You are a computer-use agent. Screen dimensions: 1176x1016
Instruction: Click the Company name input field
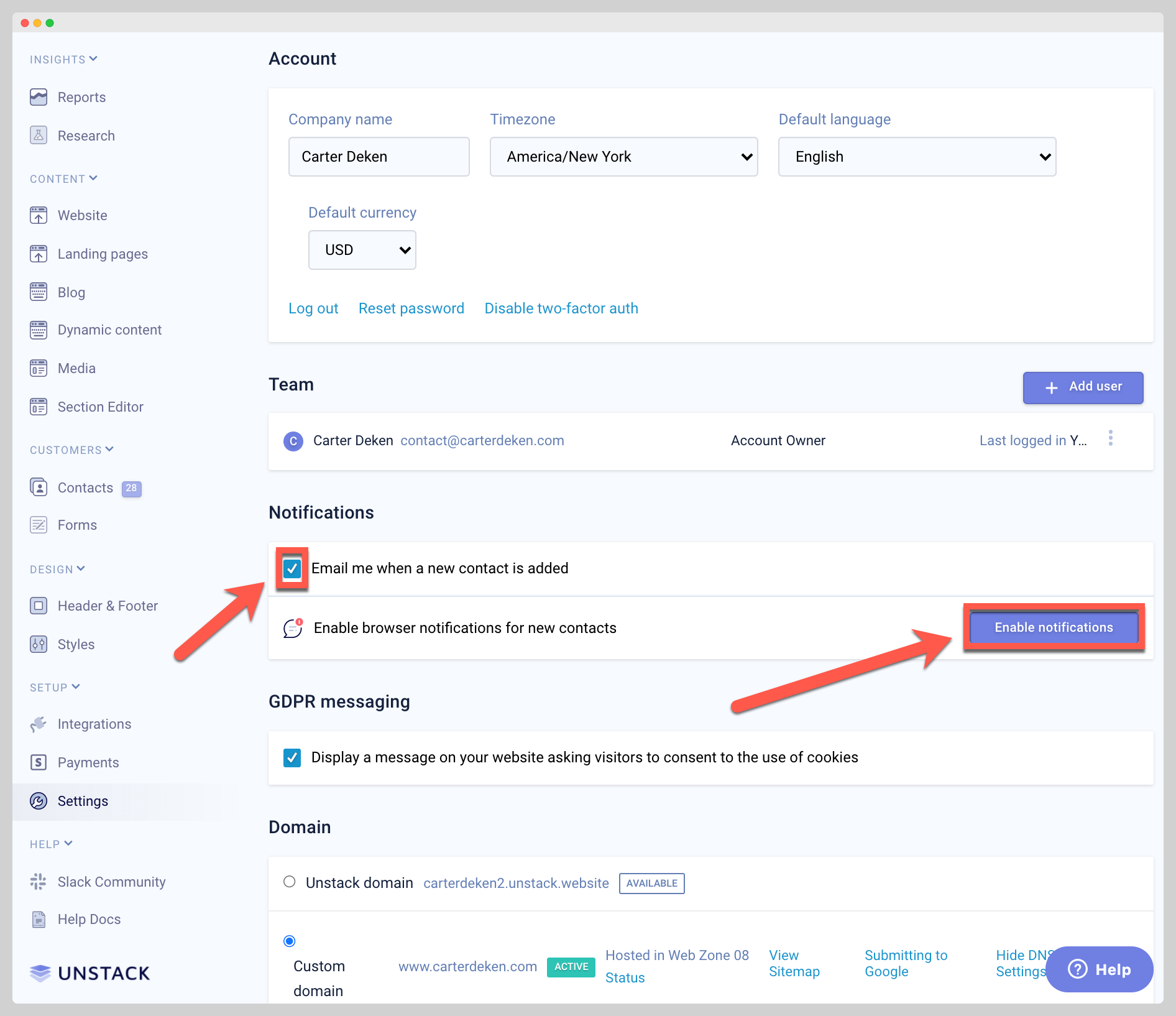(379, 157)
